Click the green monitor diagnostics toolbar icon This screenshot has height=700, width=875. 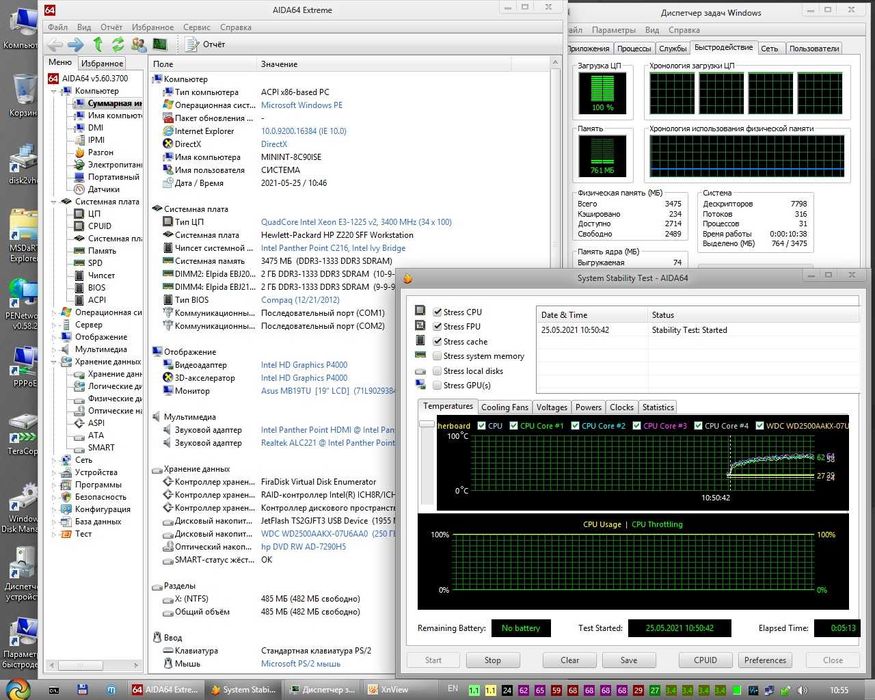click(159, 45)
